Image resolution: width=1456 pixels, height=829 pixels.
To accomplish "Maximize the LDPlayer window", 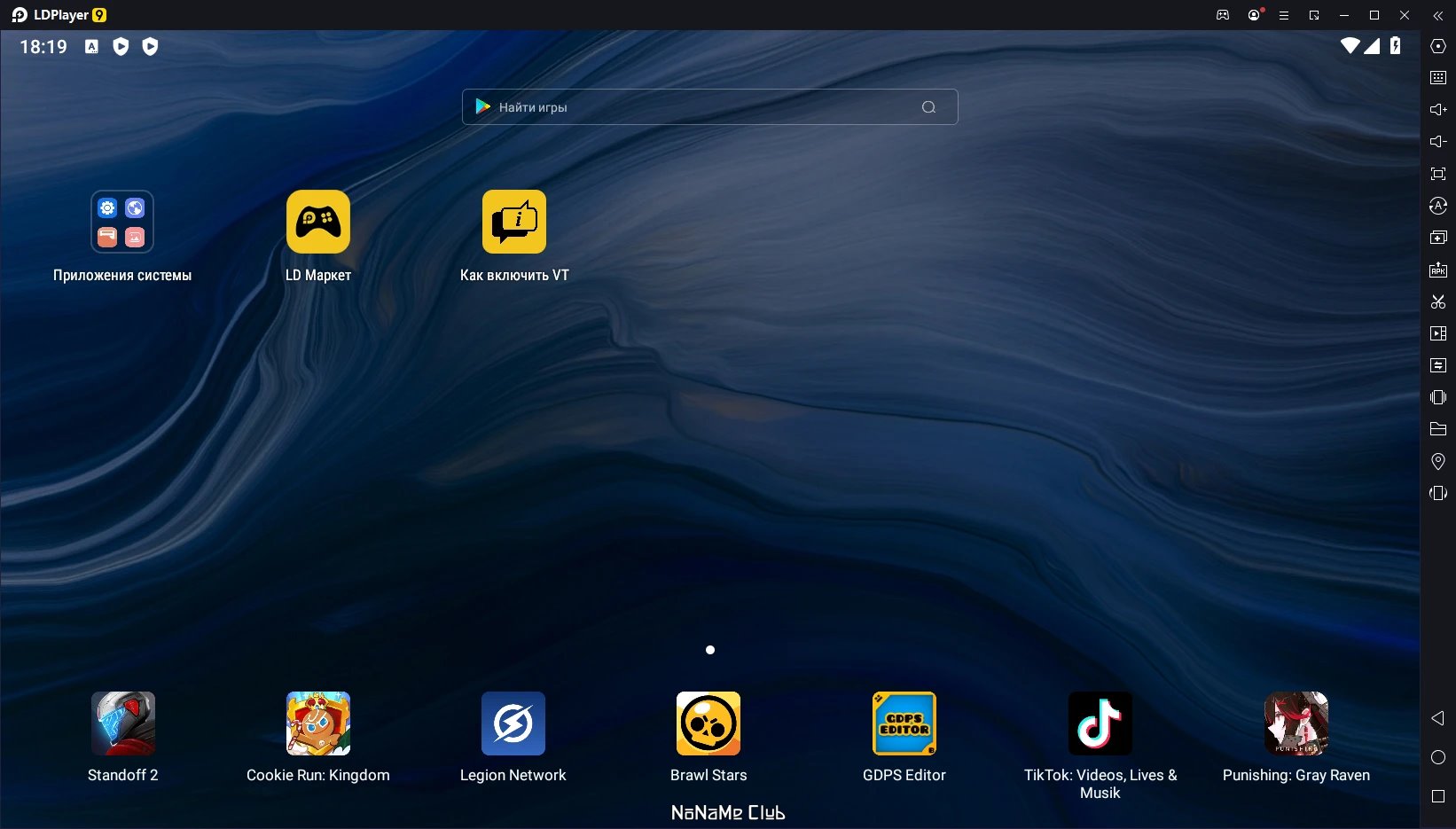I will [1374, 15].
